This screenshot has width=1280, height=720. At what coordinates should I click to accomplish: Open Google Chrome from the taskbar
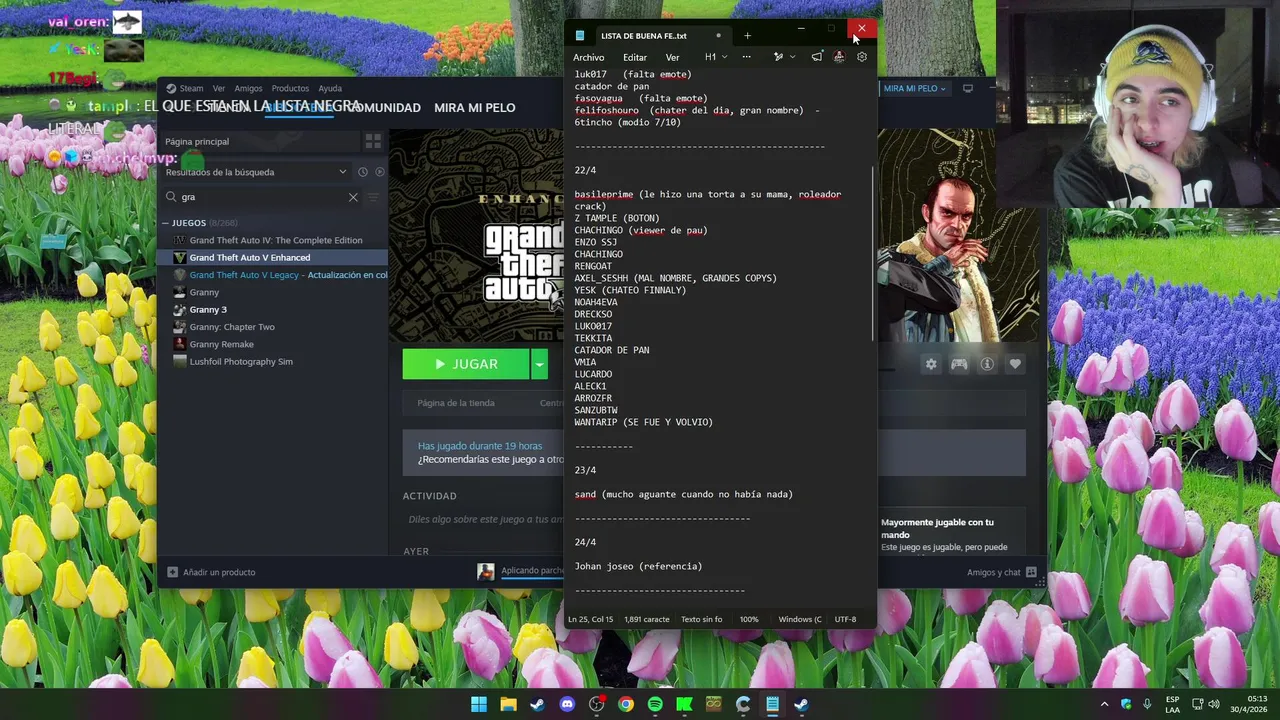pyautogui.click(x=626, y=704)
